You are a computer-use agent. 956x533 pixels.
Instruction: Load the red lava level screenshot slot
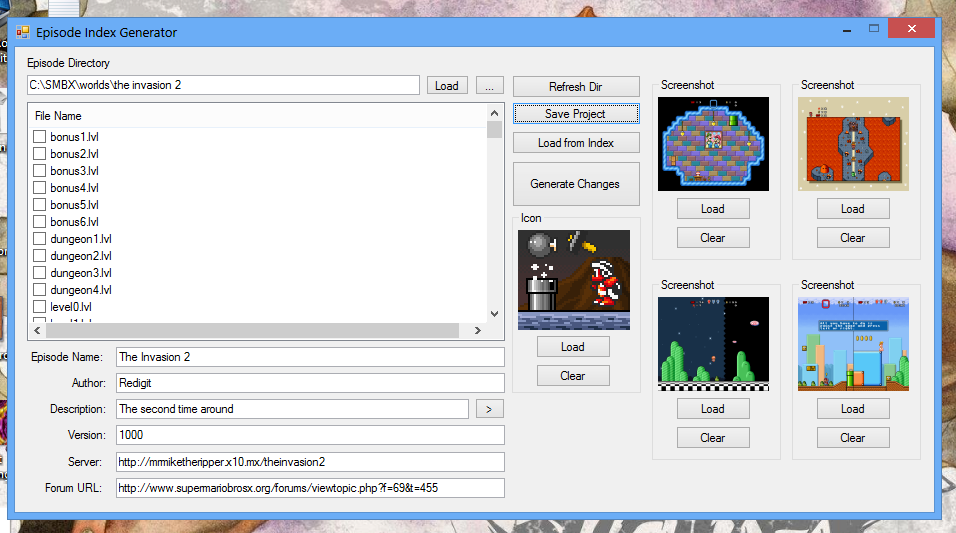pyautogui.click(x=853, y=209)
